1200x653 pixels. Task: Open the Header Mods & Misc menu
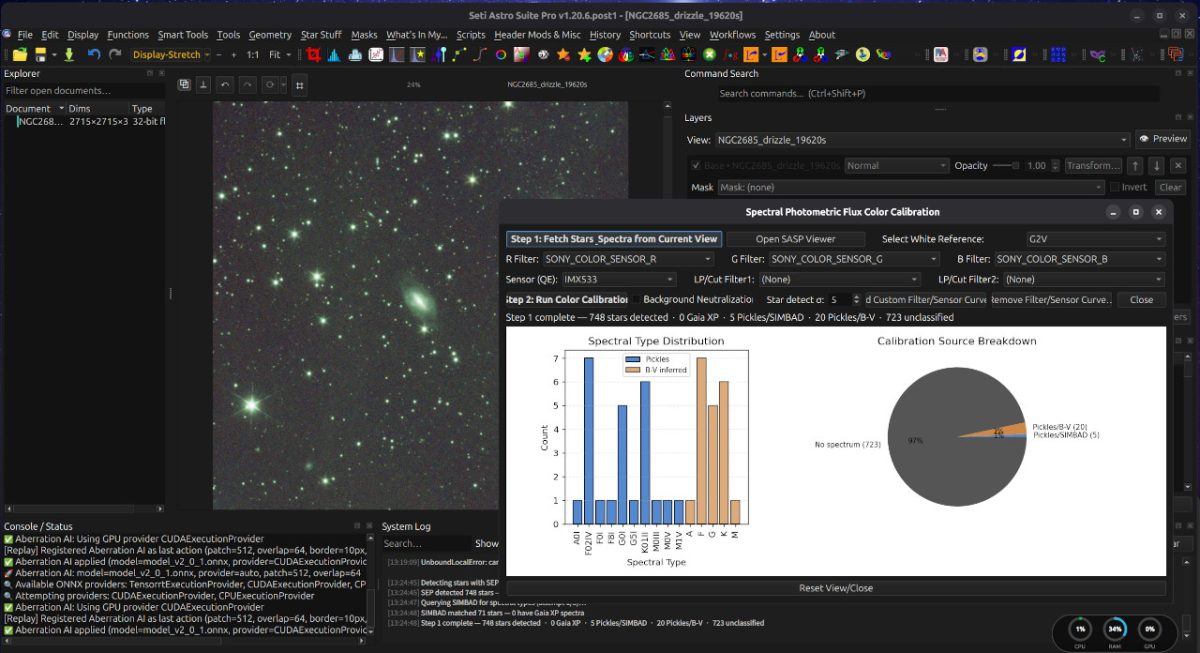(538, 35)
